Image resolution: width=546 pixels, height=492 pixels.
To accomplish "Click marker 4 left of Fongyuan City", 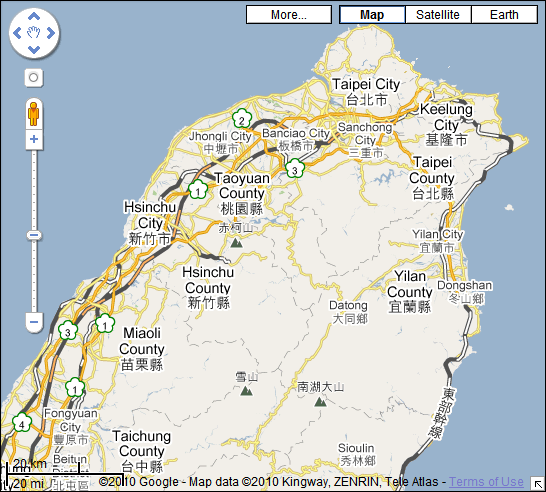I will [22, 423].
